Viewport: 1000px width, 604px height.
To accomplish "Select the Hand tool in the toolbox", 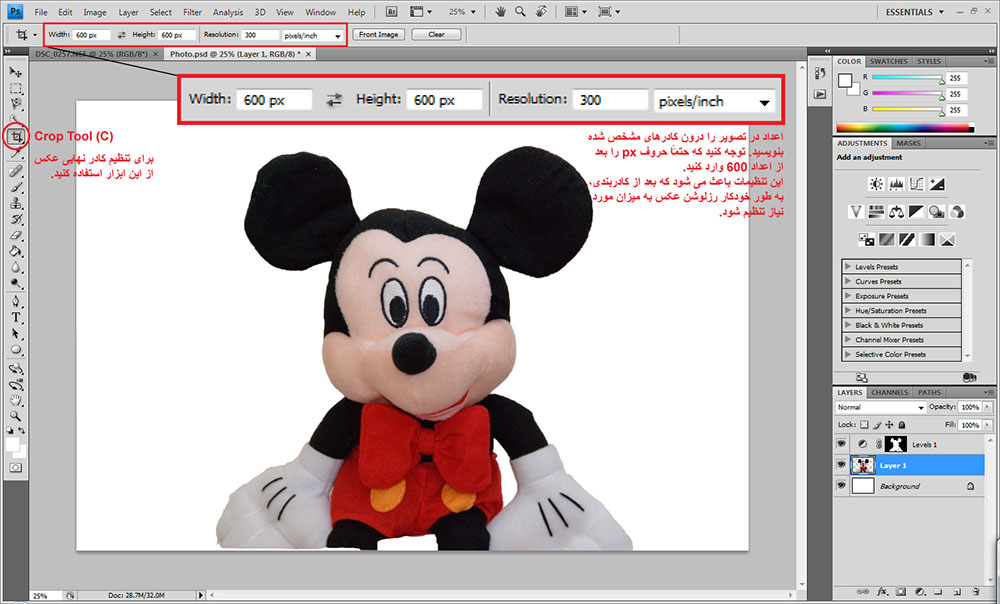I will click(x=16, y=401).
